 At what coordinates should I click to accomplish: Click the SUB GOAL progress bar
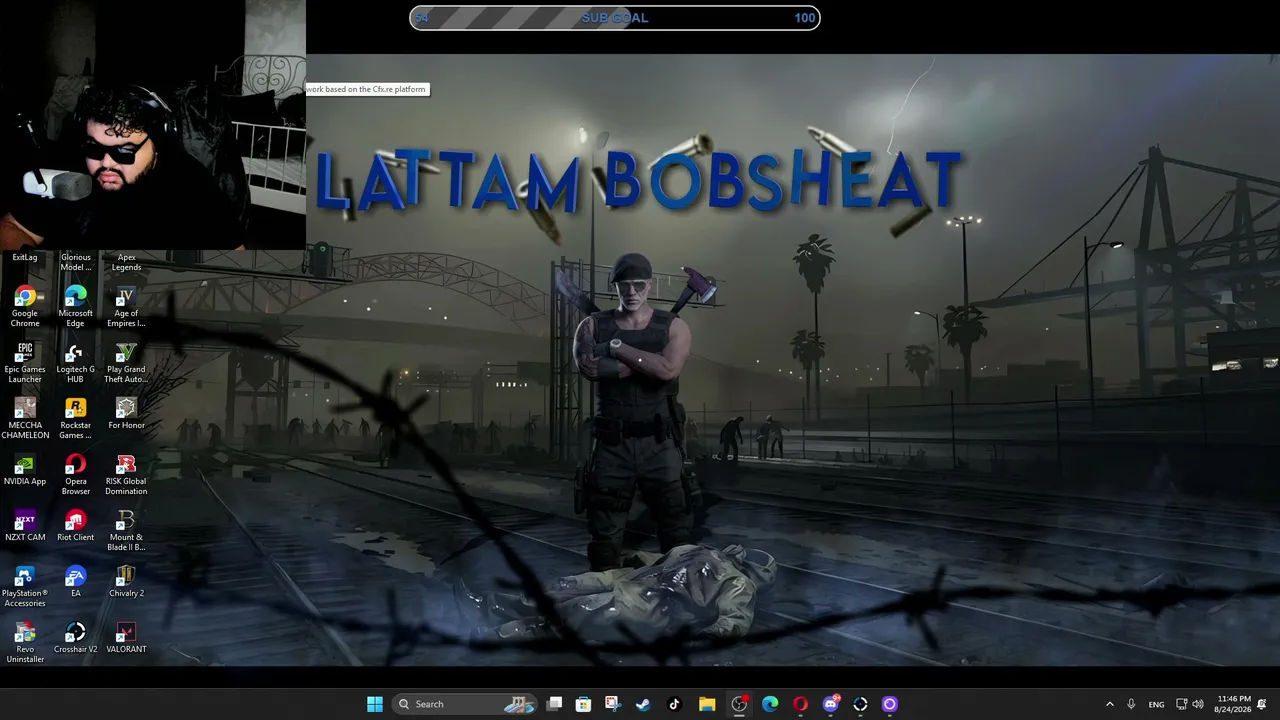[615, 18]
